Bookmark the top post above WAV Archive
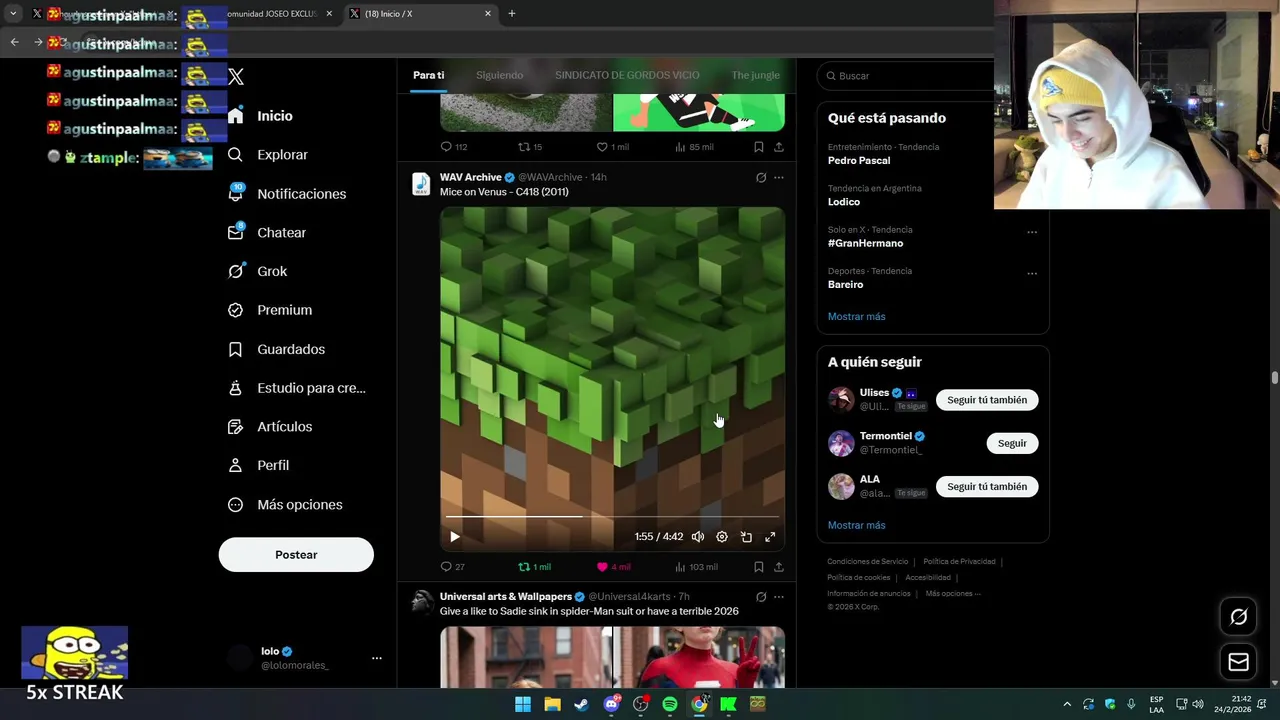 point(759,147)
